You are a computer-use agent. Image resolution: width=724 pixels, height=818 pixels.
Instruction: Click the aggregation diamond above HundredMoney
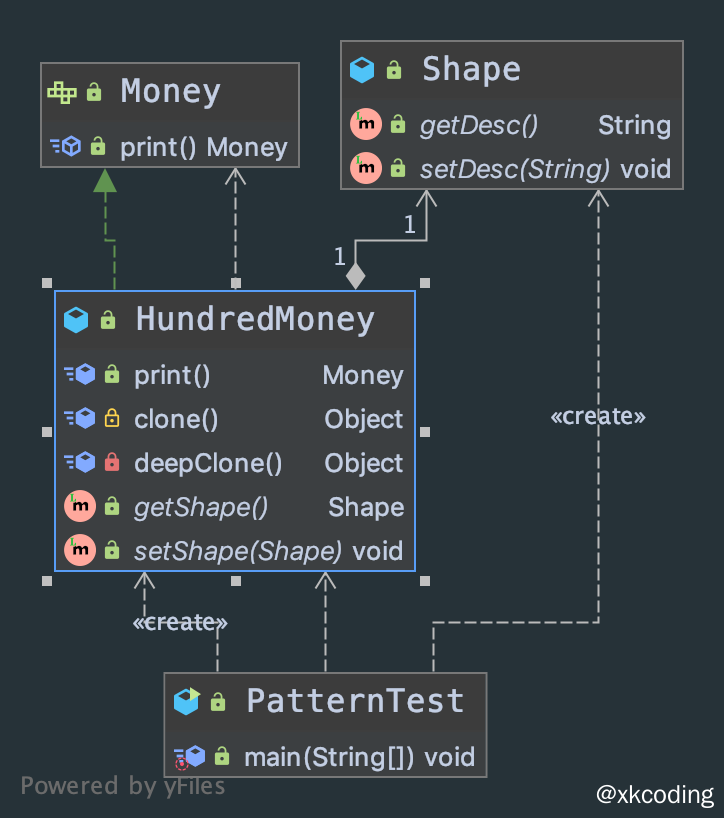[355, 274]
